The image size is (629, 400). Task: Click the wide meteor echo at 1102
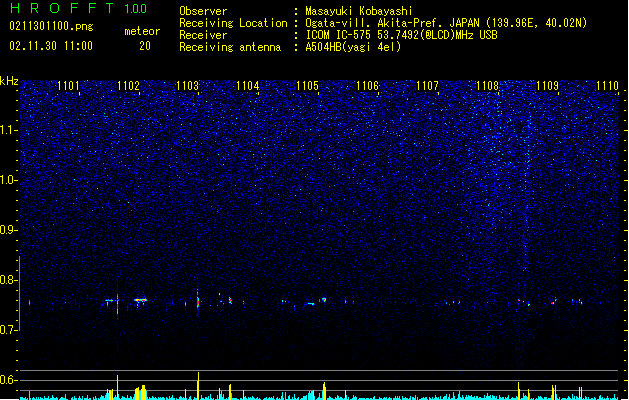(x=140, y=300)
